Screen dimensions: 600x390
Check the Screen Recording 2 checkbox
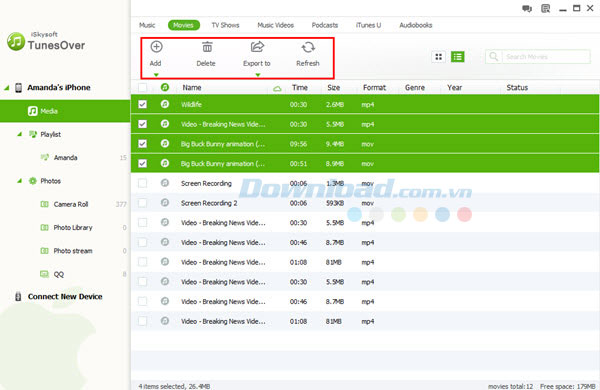142,203
